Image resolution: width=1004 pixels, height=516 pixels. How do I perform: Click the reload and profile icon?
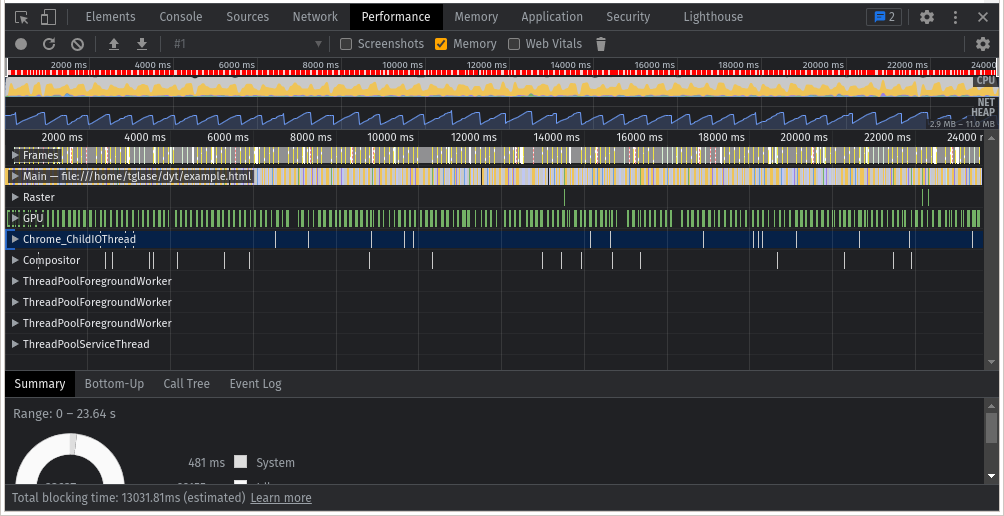[x=49, y=44]
